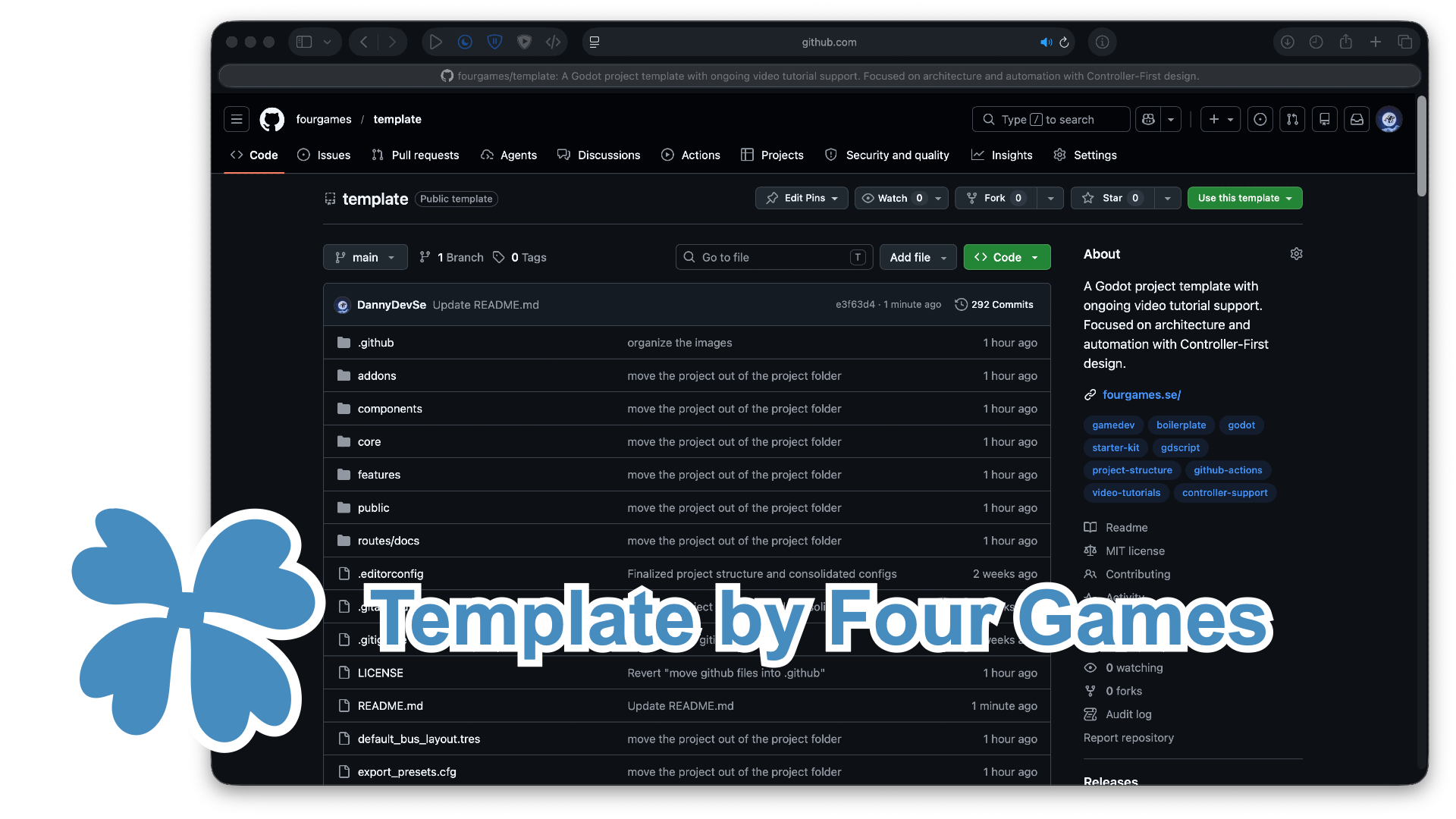Star the template repository
The height and width of the screenshot is (819, 1456).
click(x=1112, y=199)
